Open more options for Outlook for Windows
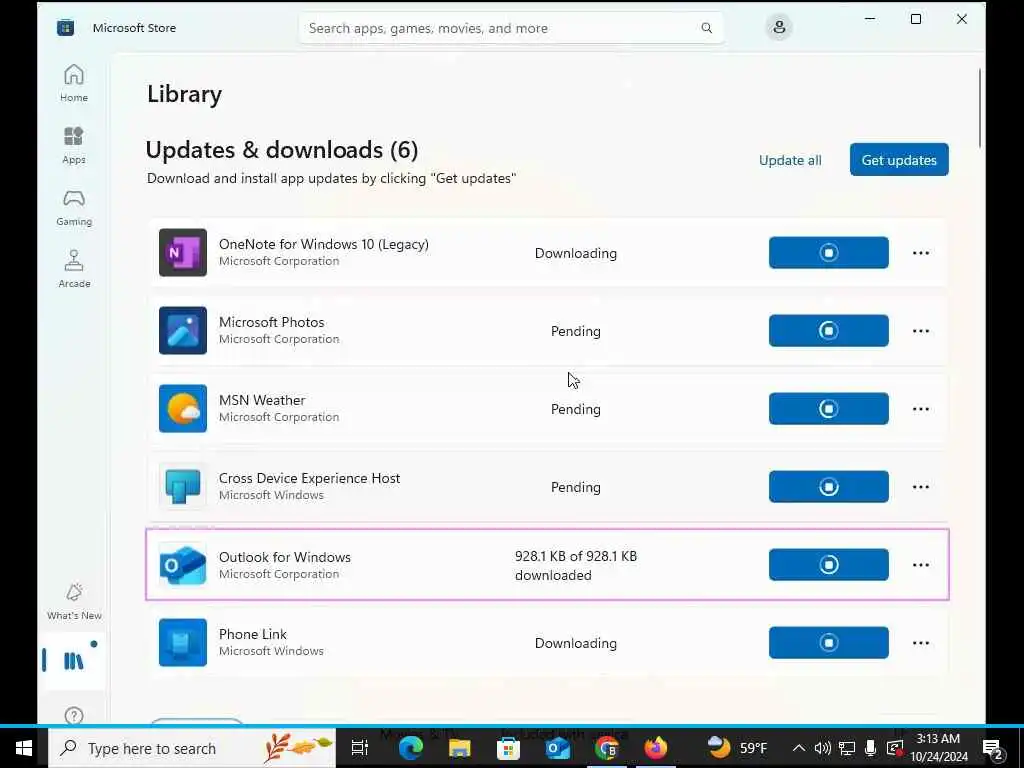The width and height of the screenshot is (1024, 768). click(x=921, y=565)
